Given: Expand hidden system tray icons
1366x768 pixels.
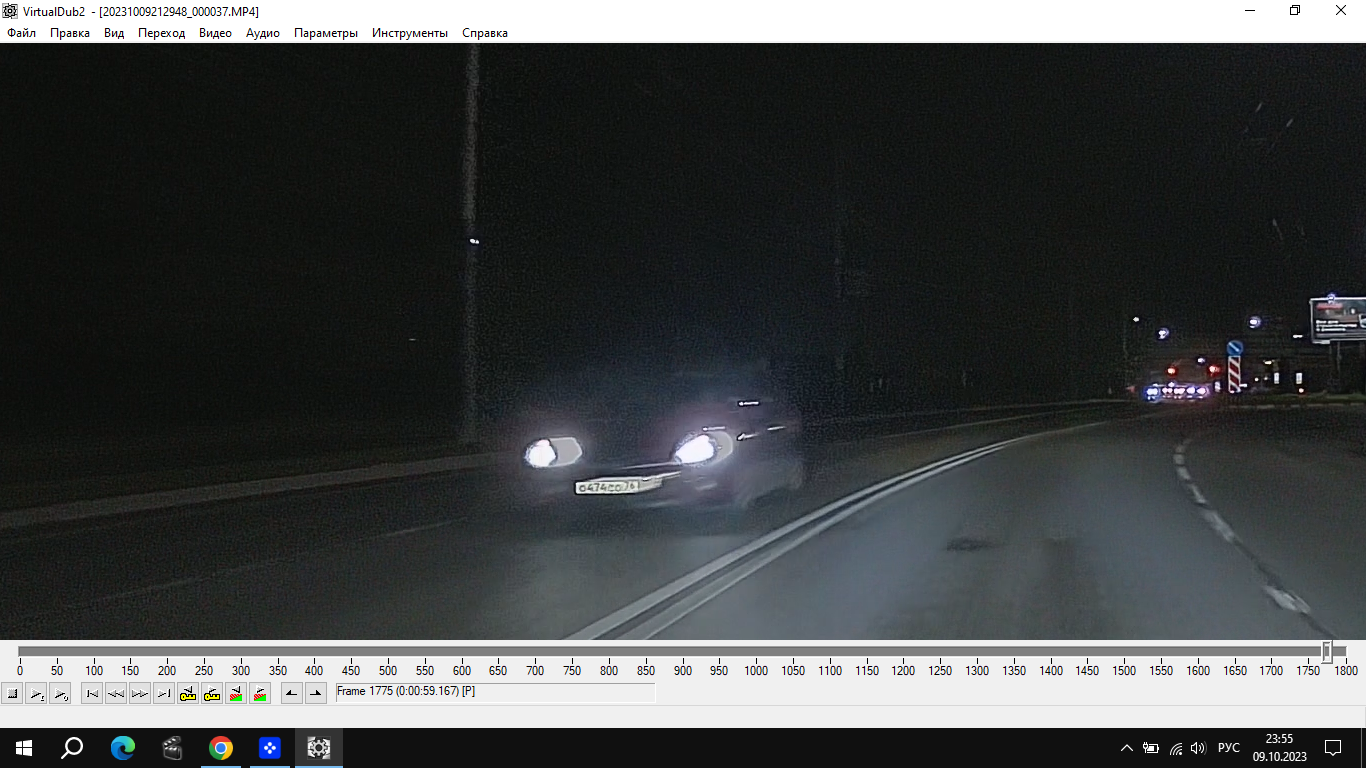Looking at the screenshot, I should coord(1127,748).
